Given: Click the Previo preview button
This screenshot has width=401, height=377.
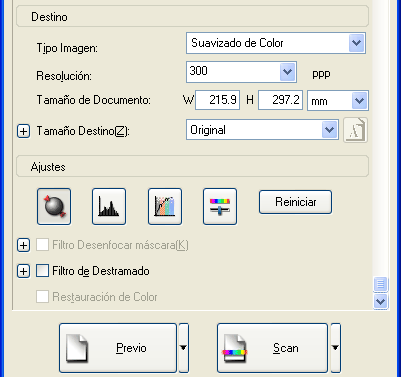Looking at the screenshot, I should pyautogui.click(x=118, y=348).
